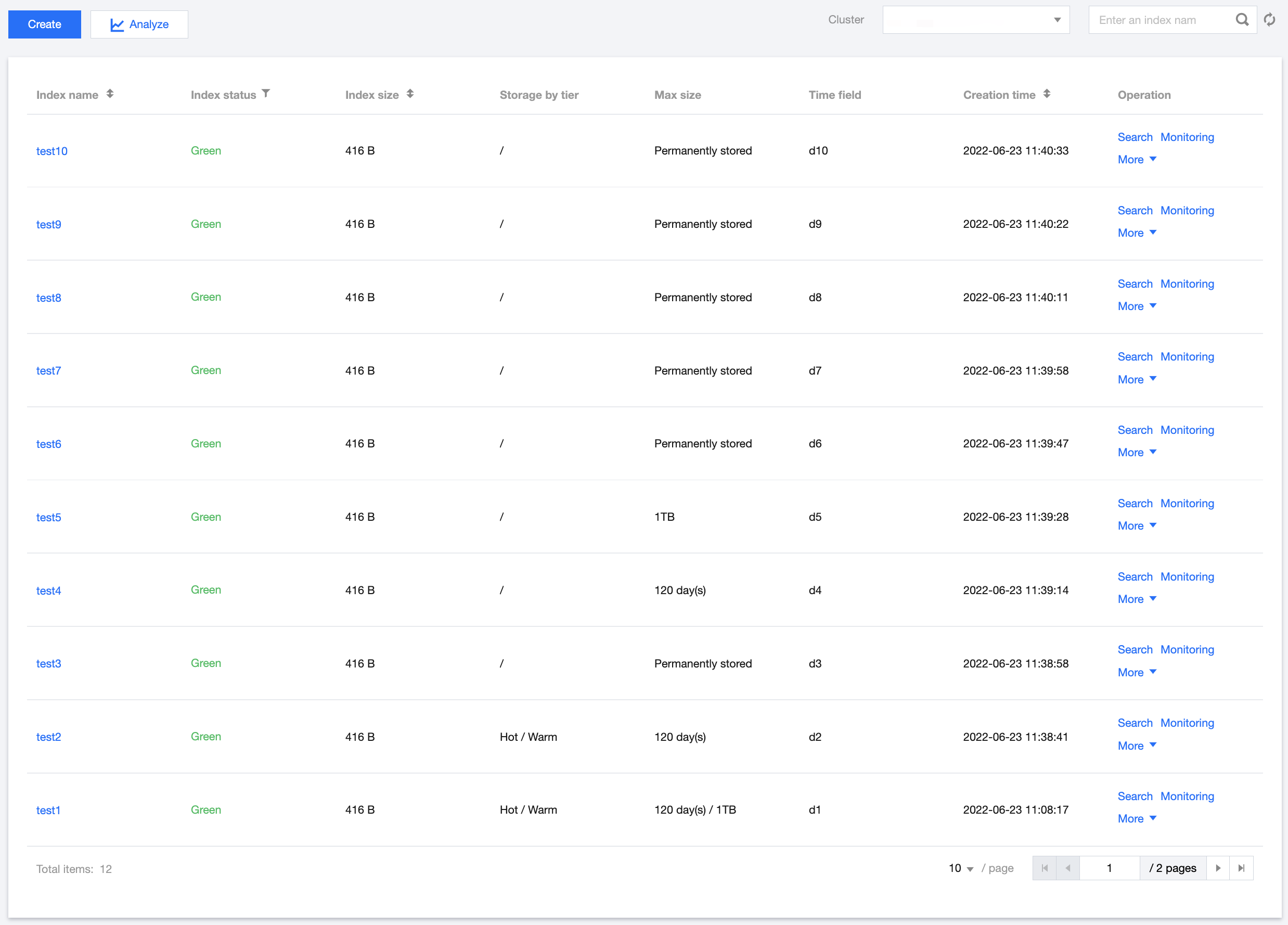This screenshot has width=1288, height=925.
Task: Click Search for test3
Action: (x=1135, y=650)
